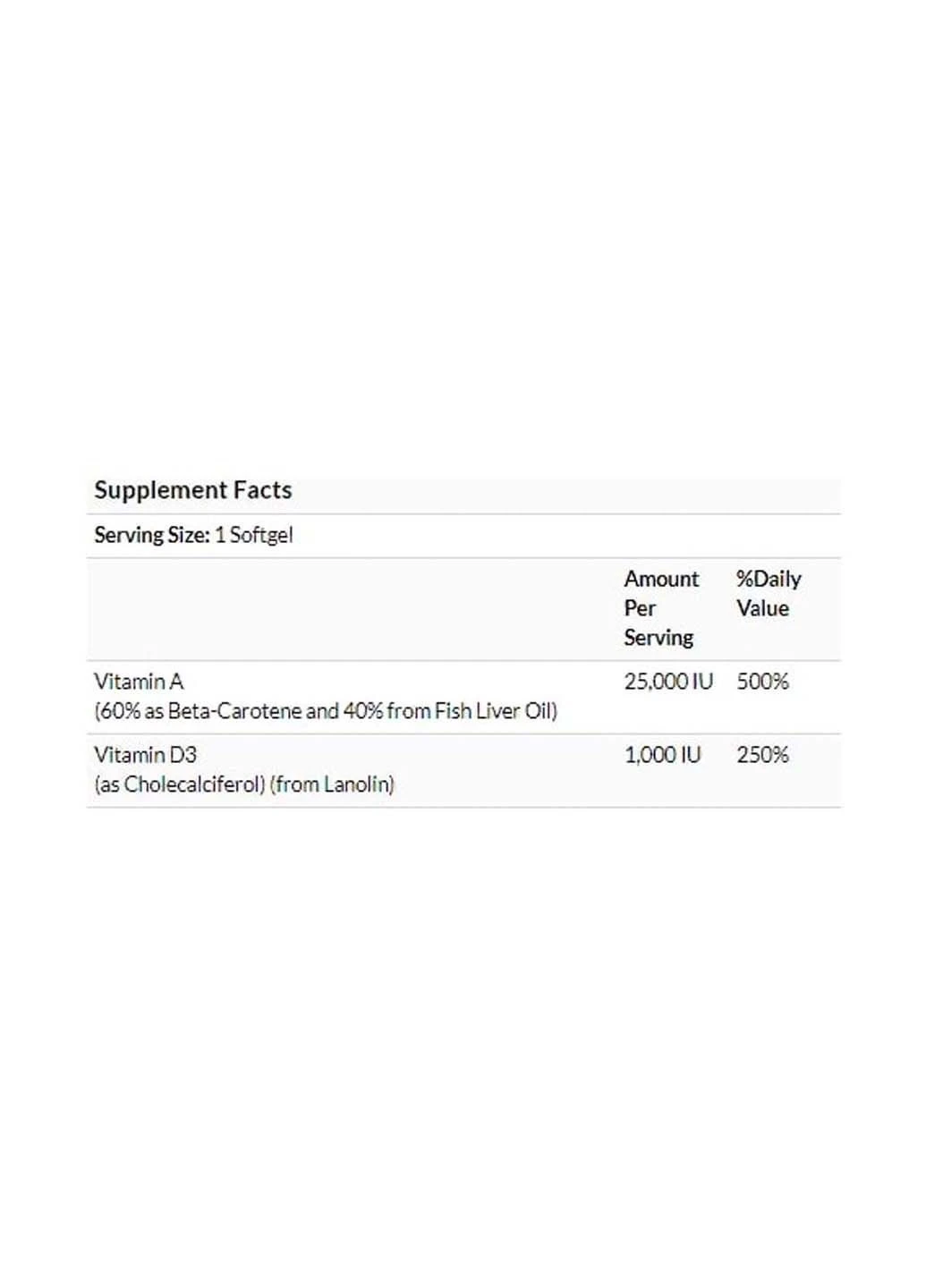Screen dimensions: 926x1288
Task: Click the Cholecalciferol from Lanolin note
Action: 244,784
